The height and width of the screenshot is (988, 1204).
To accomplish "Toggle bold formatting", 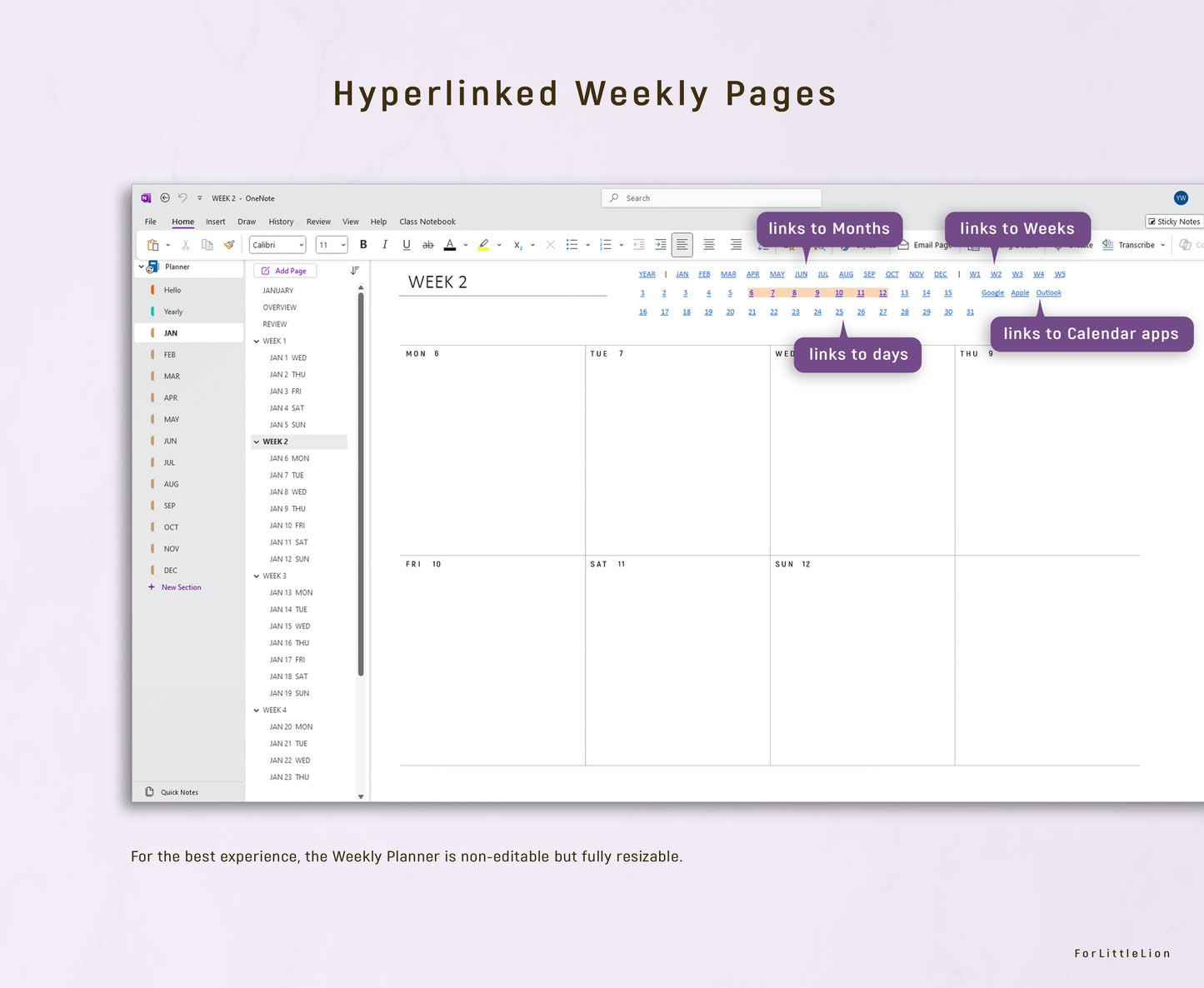I will pos(363,244).
